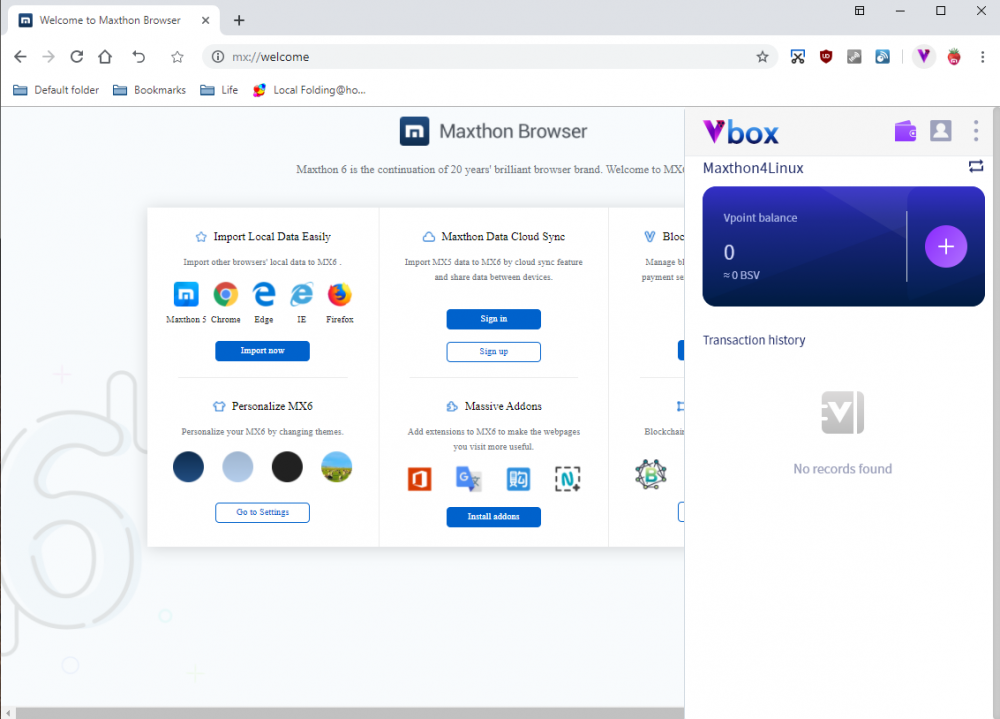Click the blue RSS feed extension icon
The image size is (1000, 719).
click(x=883, y=57)
